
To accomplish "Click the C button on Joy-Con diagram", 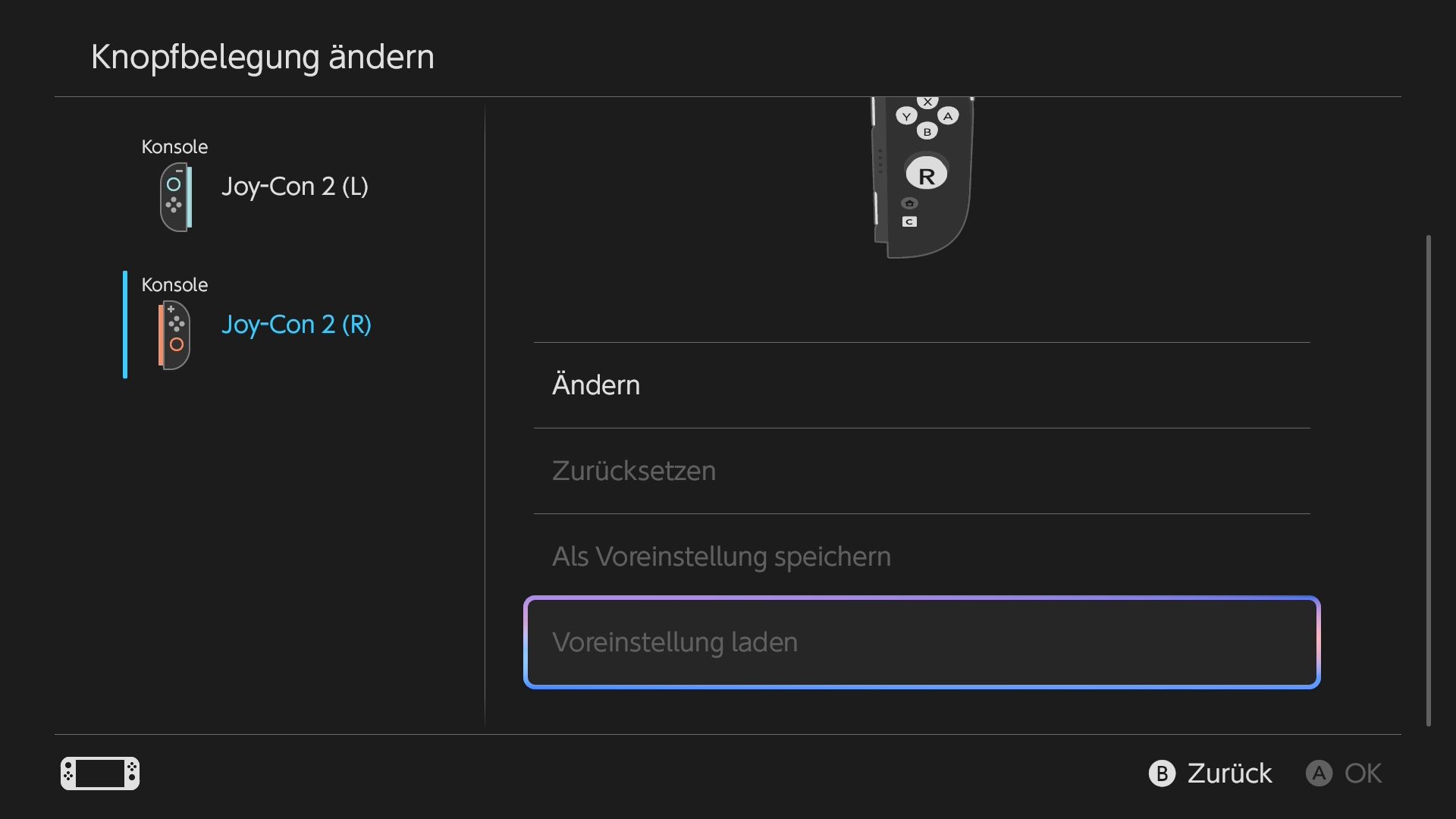I will pos(909,221).
